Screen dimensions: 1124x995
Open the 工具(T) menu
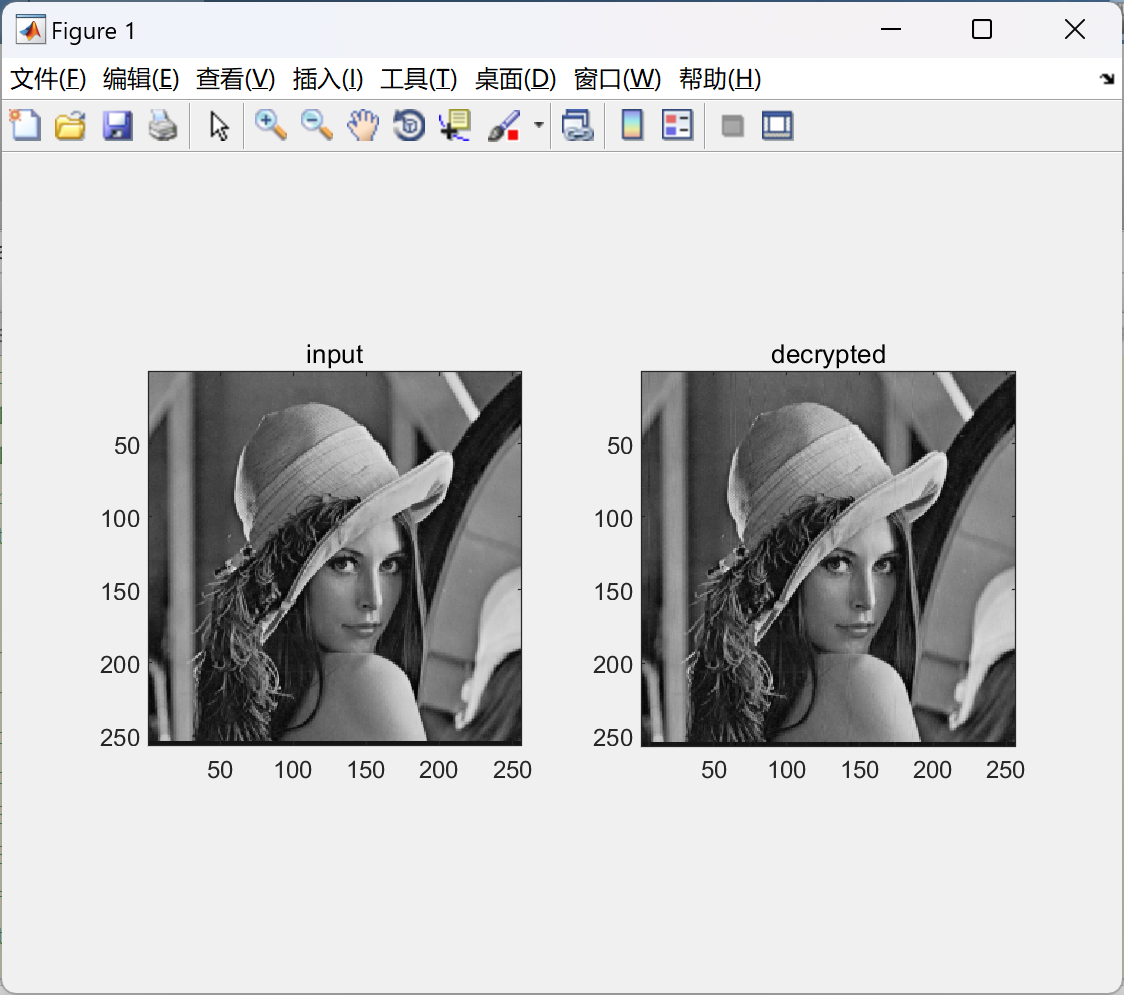pos(419,79)
